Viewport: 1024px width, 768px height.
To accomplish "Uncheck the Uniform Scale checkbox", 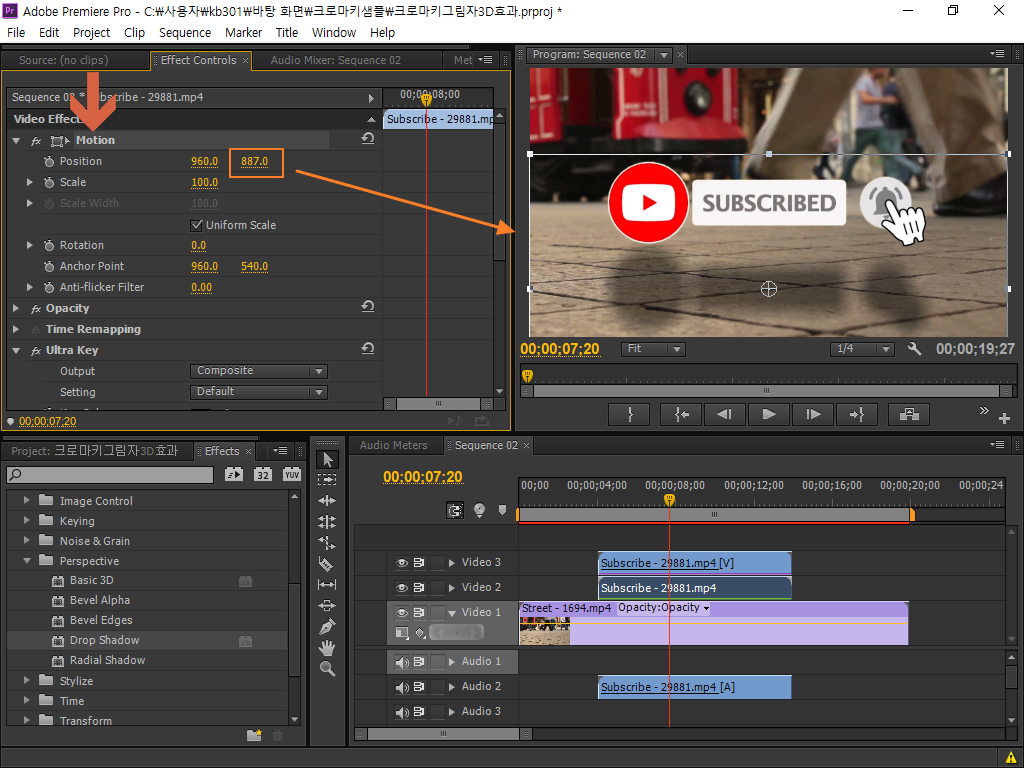I will (x=196, y=225).
